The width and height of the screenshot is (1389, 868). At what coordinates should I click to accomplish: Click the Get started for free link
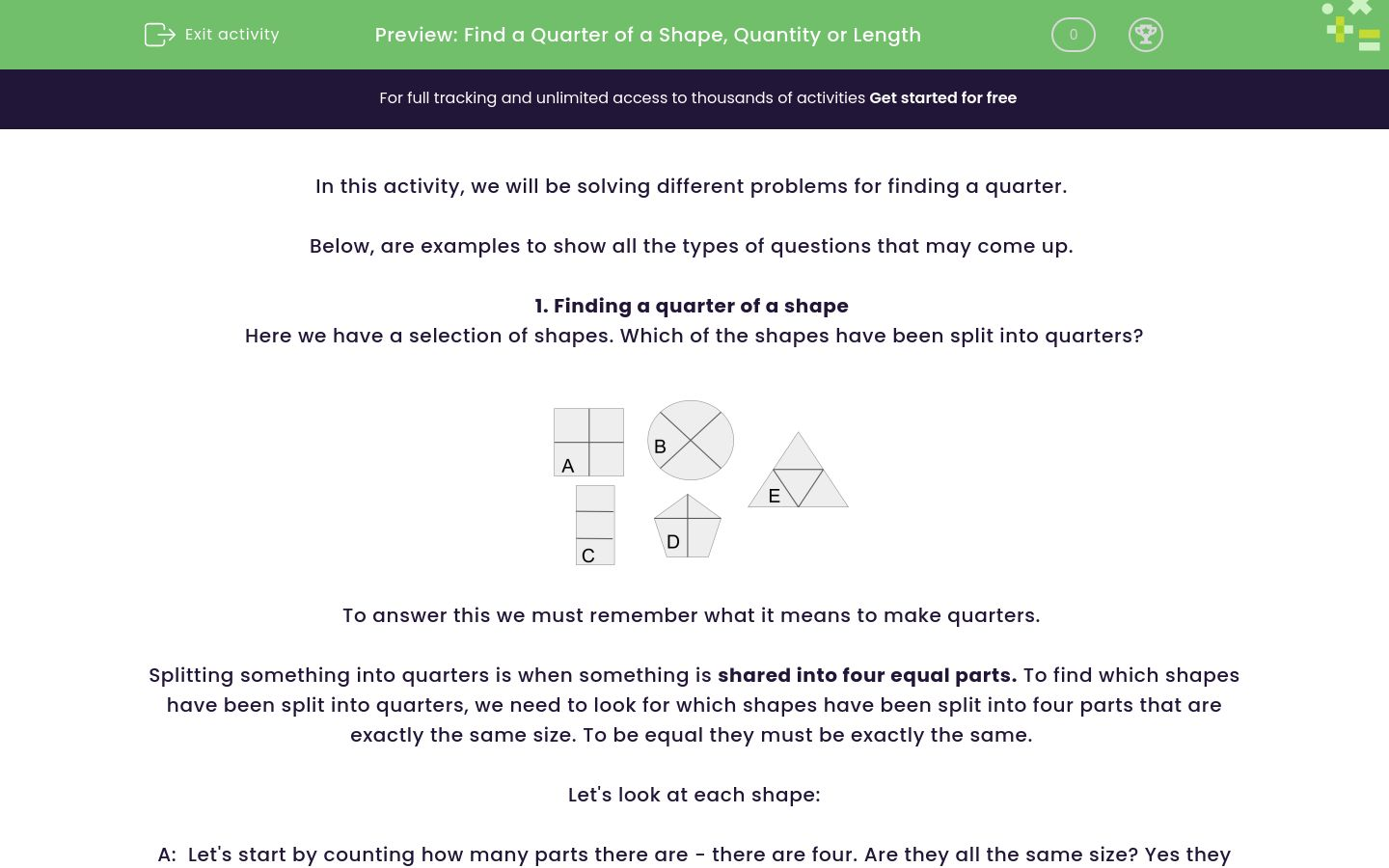click(x=942, y=97)
